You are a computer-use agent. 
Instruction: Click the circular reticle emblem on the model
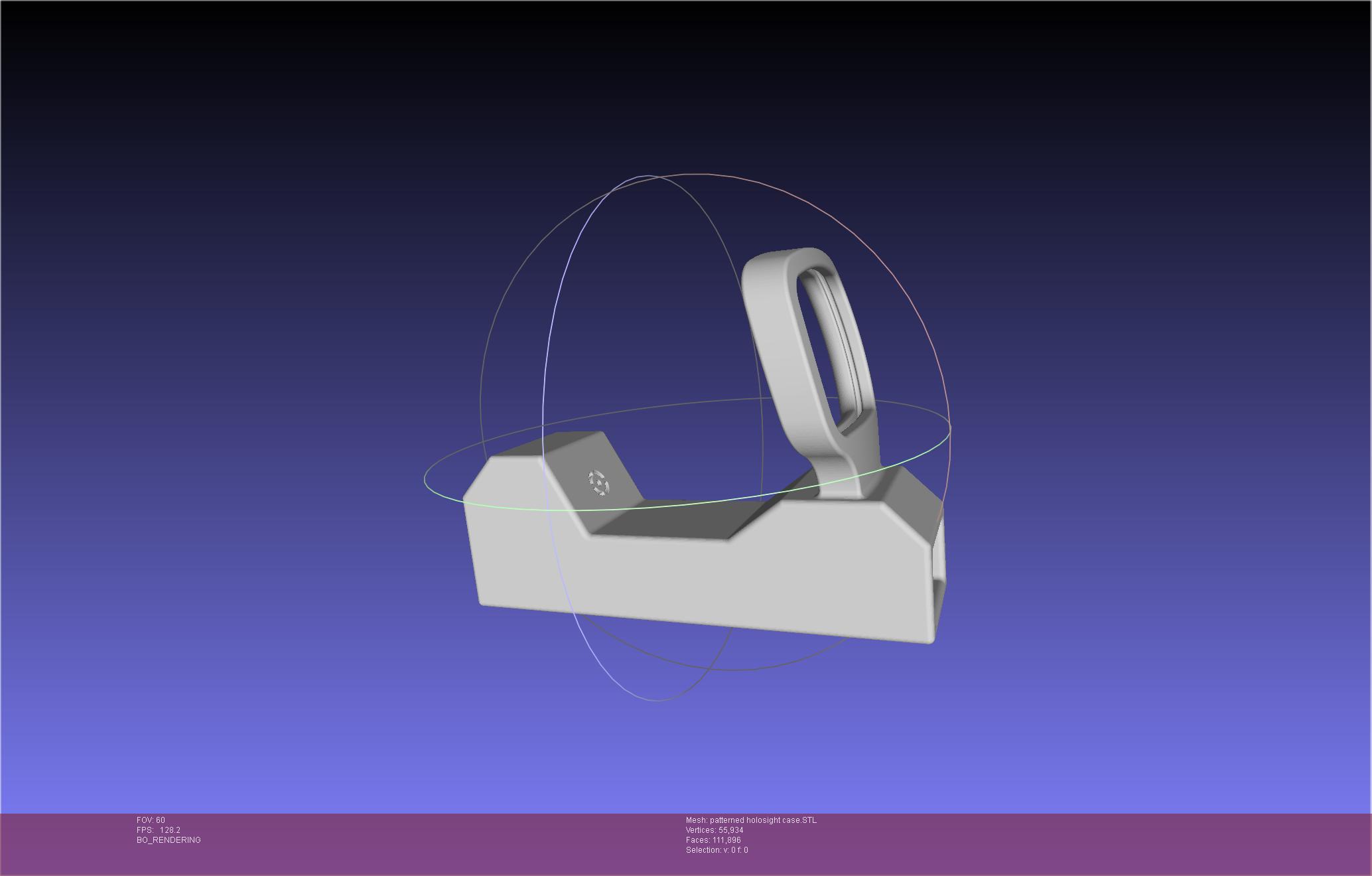click(598, 482)
